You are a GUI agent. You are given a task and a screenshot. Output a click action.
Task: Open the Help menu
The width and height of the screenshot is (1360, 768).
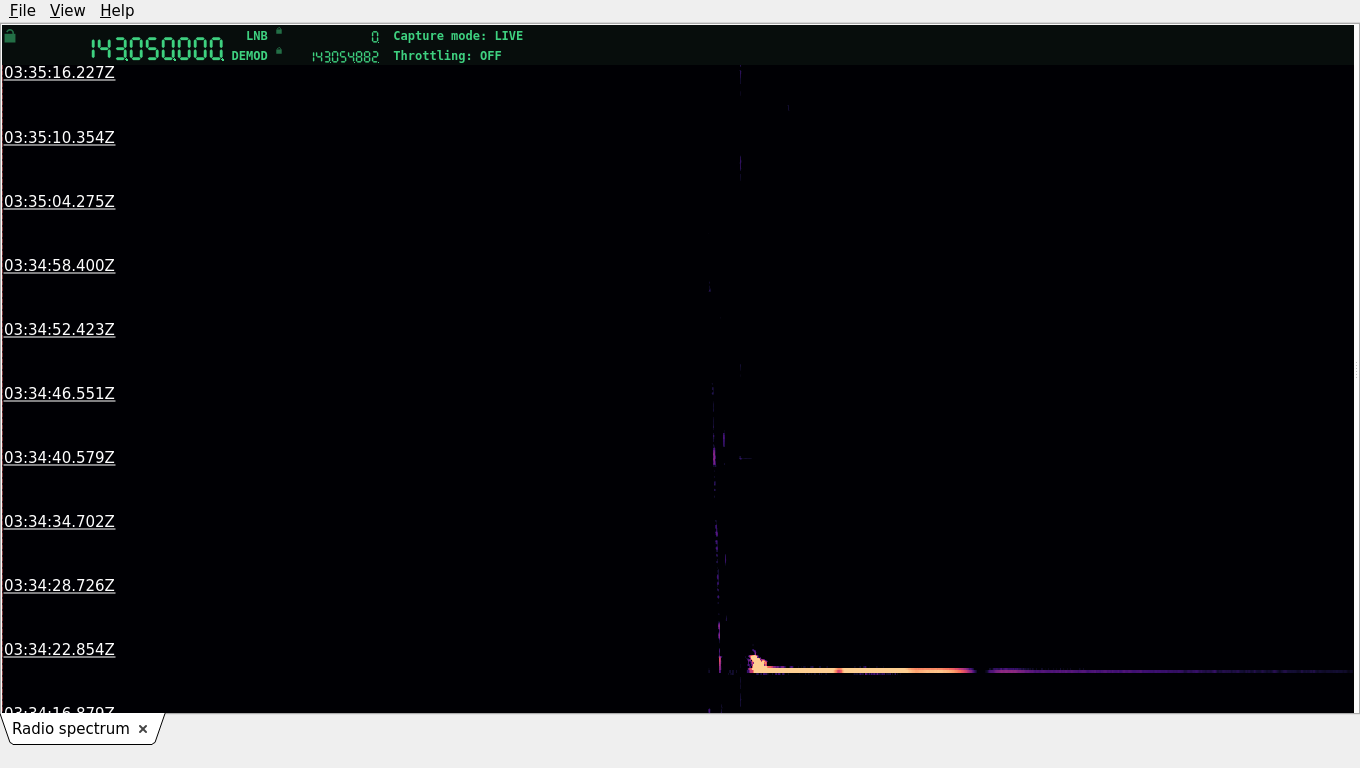pos(117,10)
